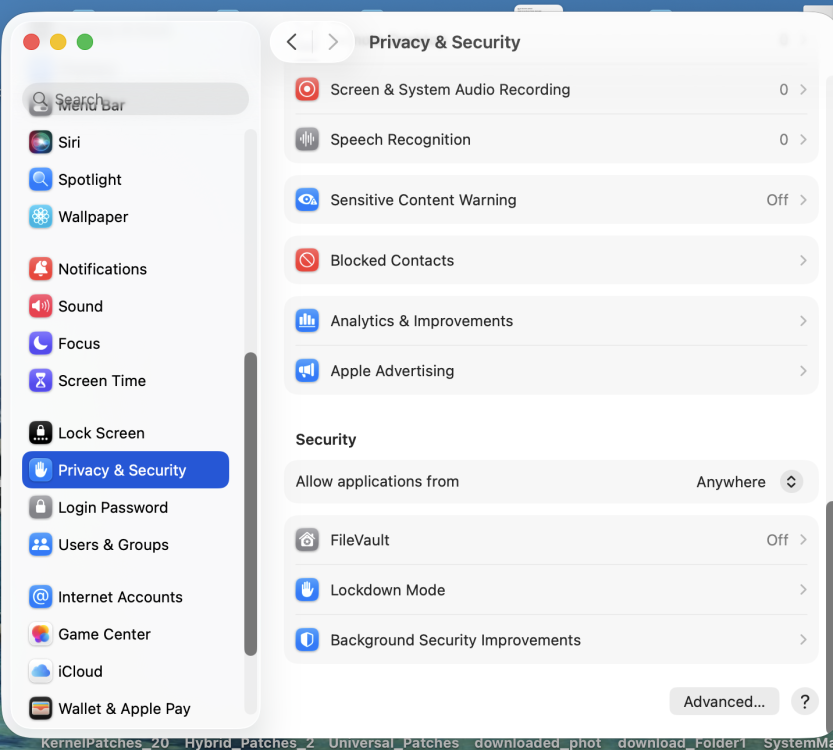Select Lock Screen label in sidebar
833x750 pixels.
pos(101,433)
